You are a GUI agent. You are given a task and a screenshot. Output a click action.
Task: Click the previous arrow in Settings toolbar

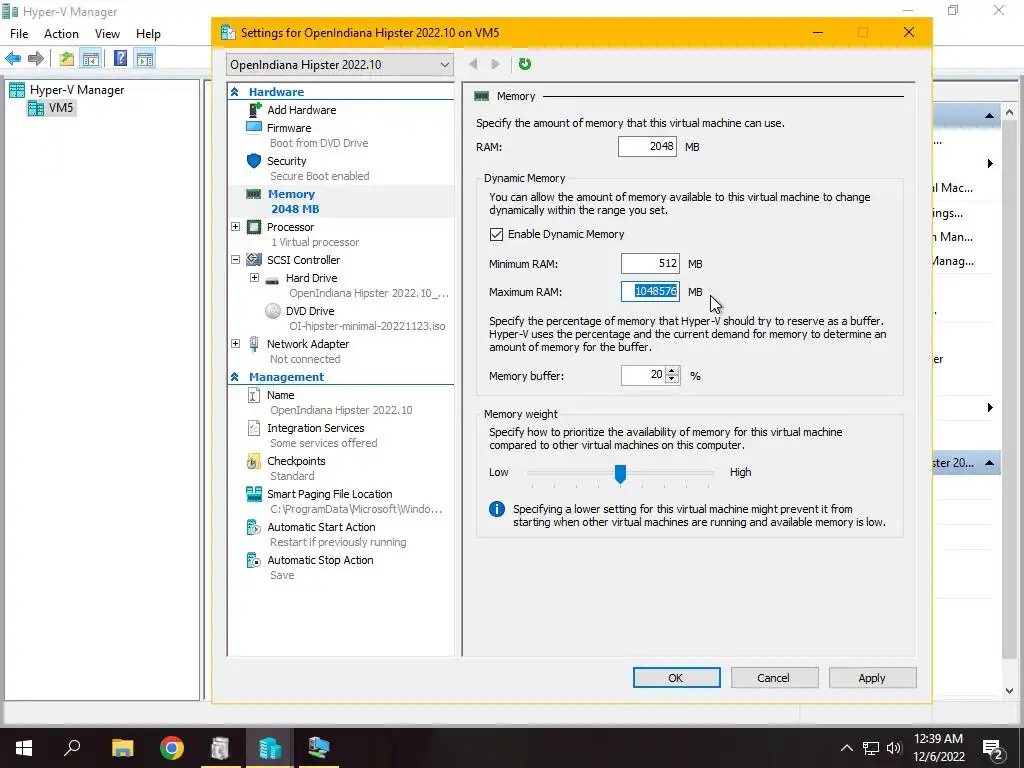[473, 64]
